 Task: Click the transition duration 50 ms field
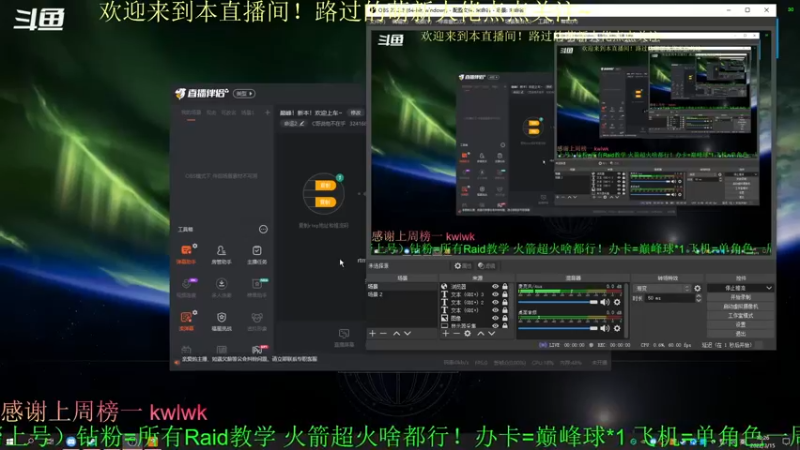tap(669, 298)
